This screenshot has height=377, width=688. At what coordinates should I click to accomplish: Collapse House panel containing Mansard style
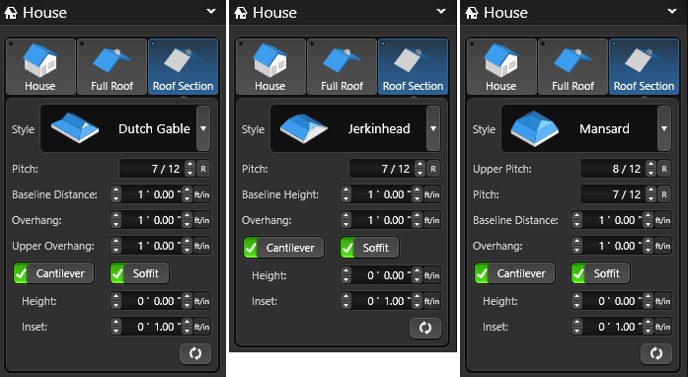672,12
